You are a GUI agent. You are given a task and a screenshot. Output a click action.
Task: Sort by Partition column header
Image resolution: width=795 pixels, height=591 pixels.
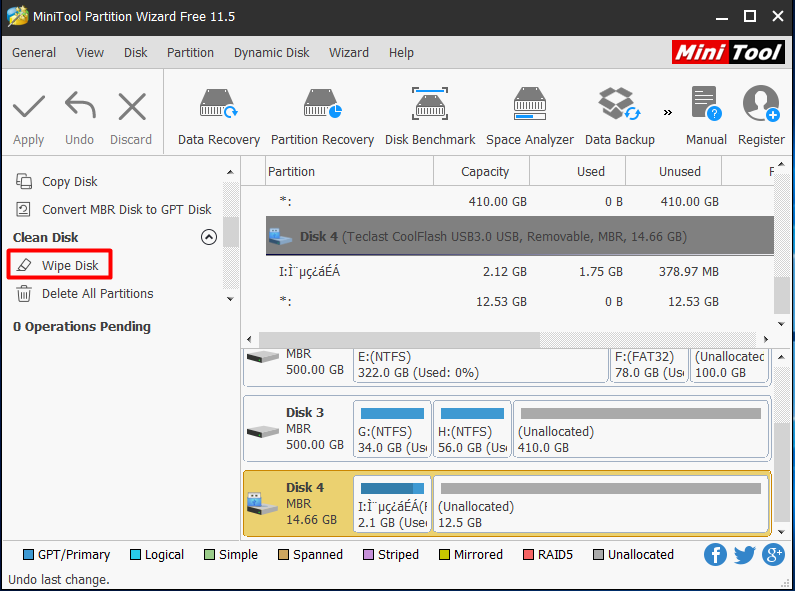click(350, 171)
